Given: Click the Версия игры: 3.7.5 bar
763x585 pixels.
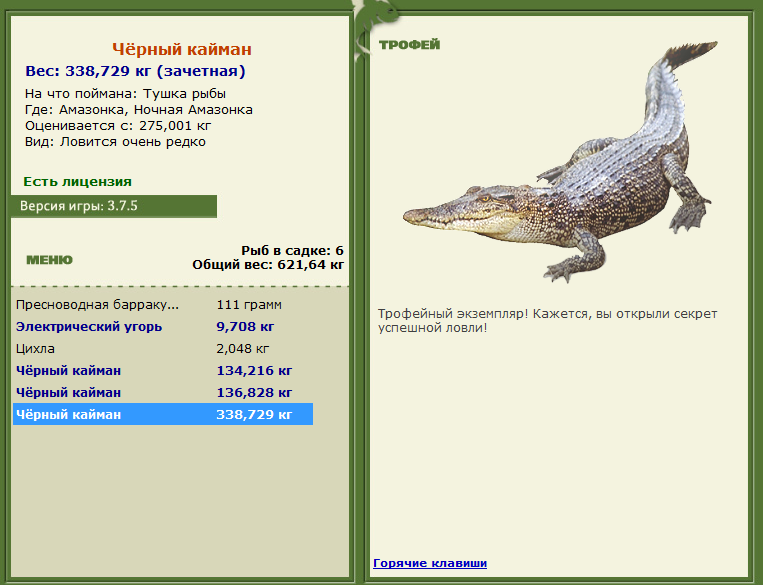Looking at the screenshot, I should [x=113, y=206].
